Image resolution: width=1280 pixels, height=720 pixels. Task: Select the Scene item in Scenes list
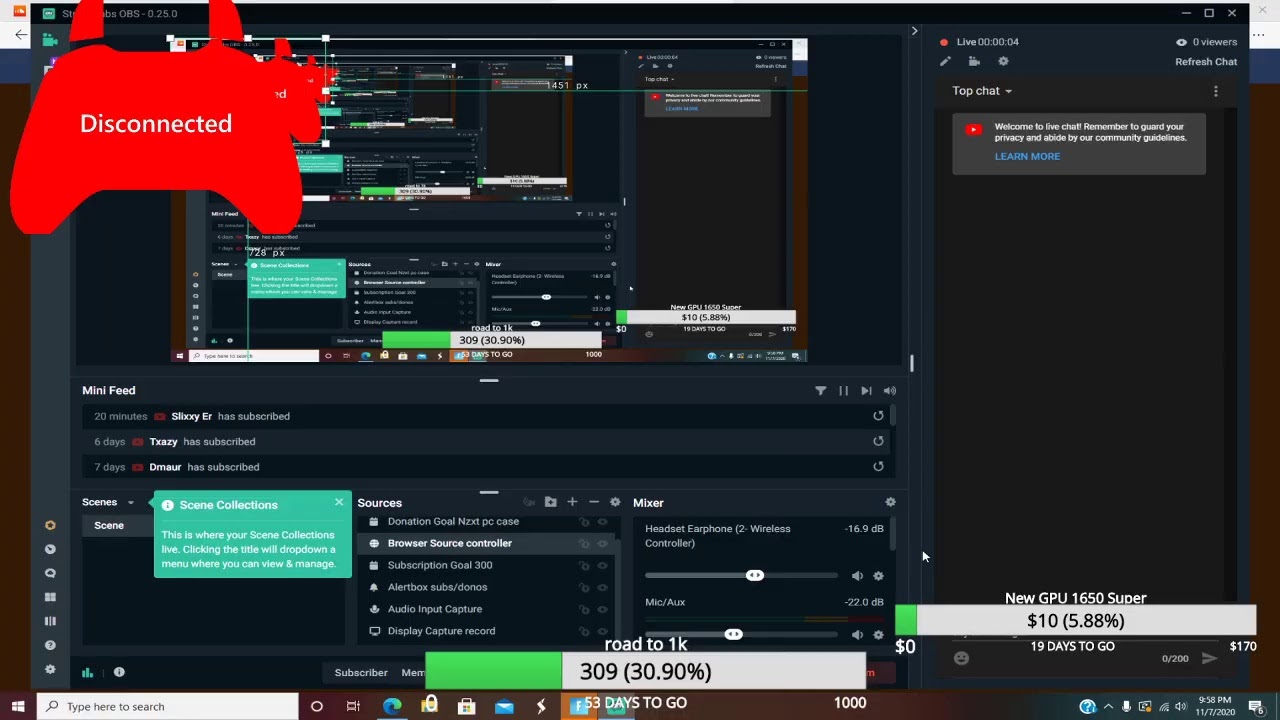(x=118, y=525)
